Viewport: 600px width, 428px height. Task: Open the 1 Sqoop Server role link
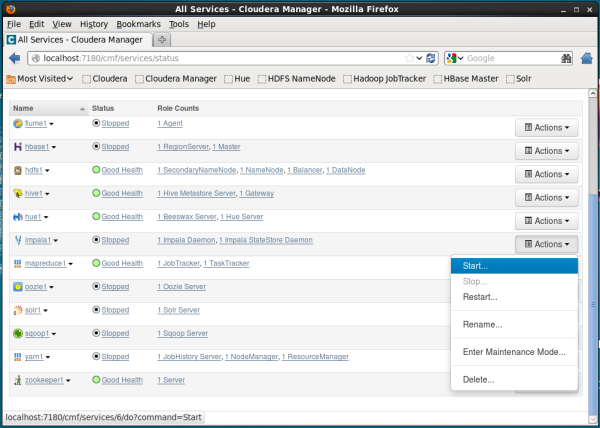tap(183, 334)
